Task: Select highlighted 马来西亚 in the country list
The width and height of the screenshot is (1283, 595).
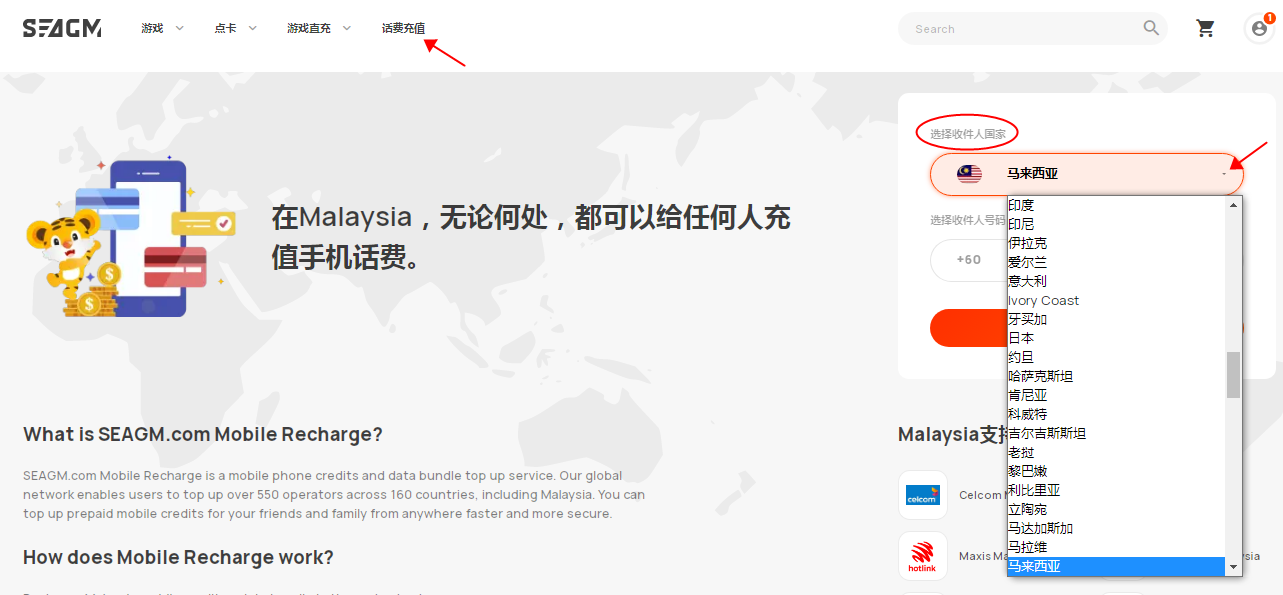Action: click(x=1116, y=566)
